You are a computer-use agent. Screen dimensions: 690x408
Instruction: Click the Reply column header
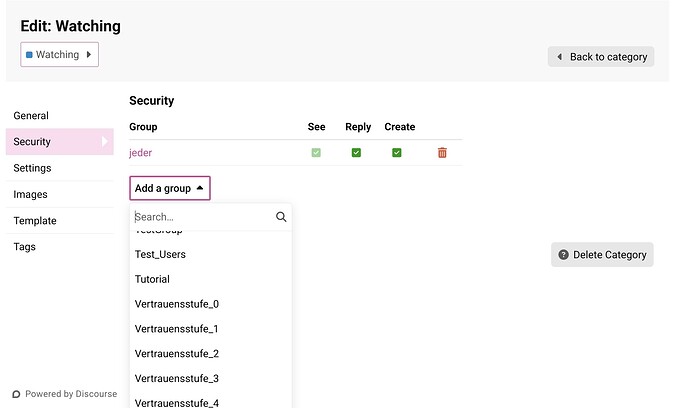[358, 127]
